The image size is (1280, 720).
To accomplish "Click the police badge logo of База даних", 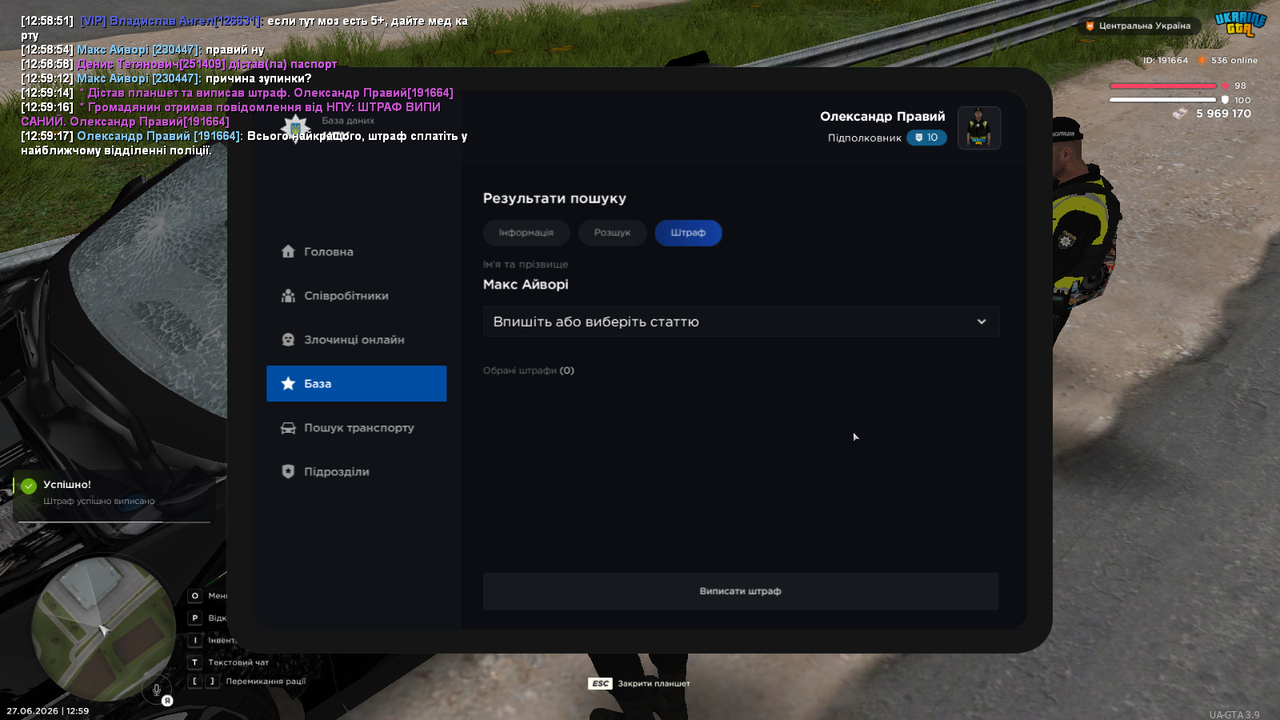I will (295, 127).
